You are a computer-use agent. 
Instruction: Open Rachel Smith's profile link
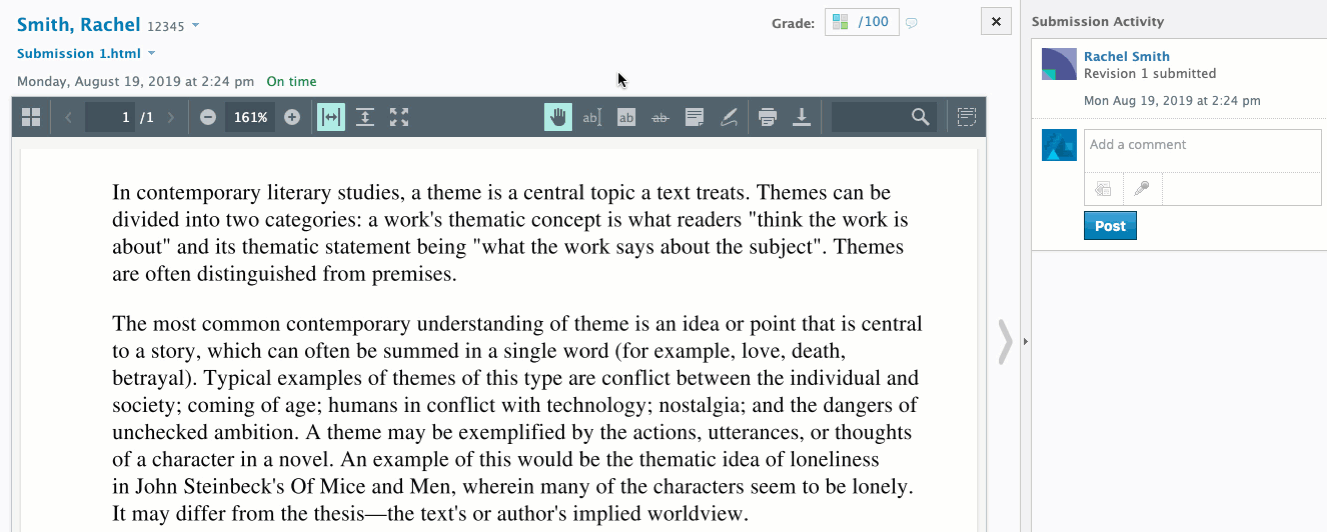click(1126, 56)
